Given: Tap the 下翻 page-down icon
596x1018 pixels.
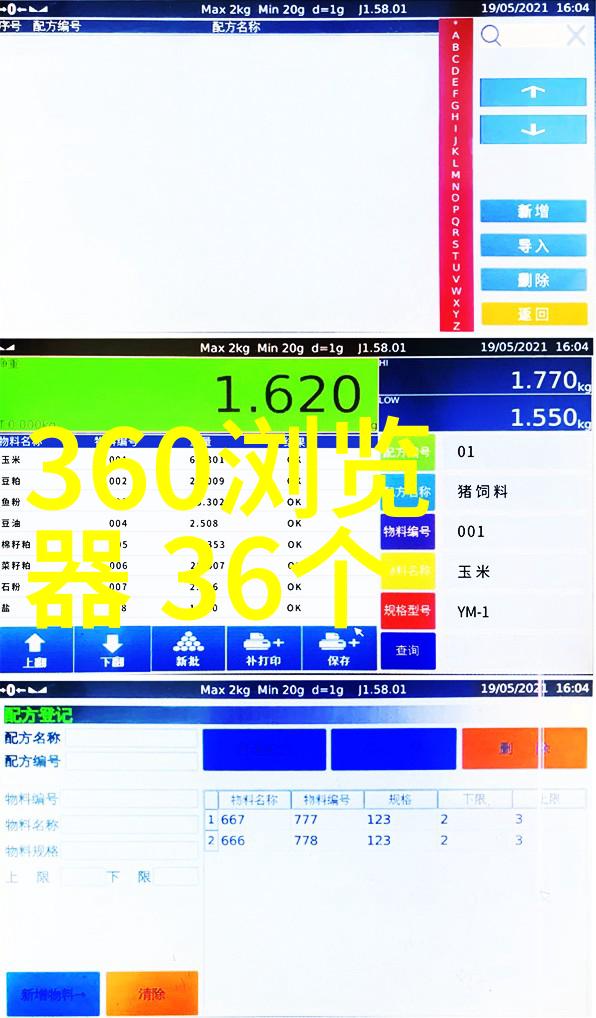Looking at the screenshot, I should [x=112, y=649].
